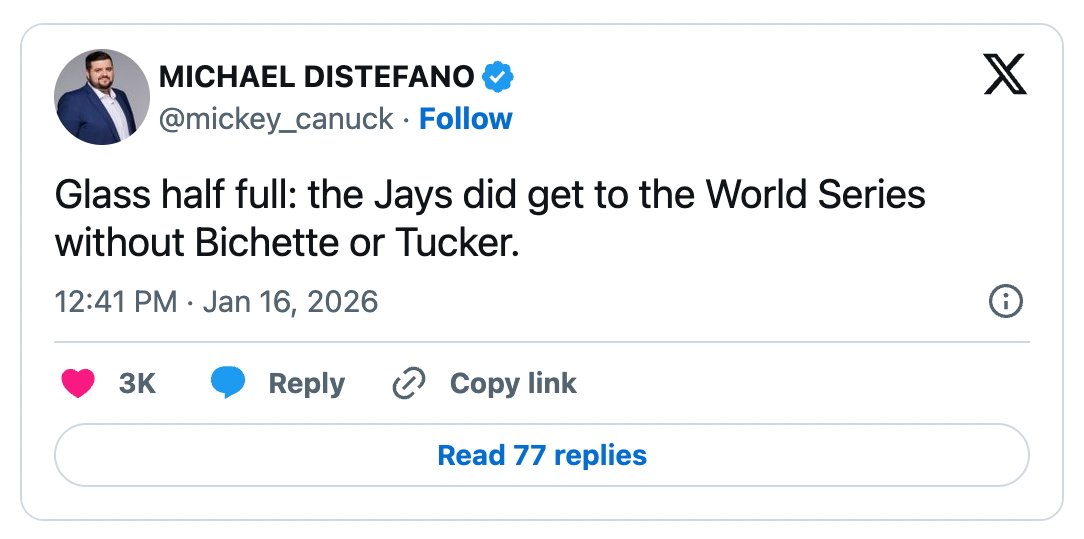Click the blue reply bubble icon
This screenshot has width=1084, height=539.
click(x=228, y=383)
